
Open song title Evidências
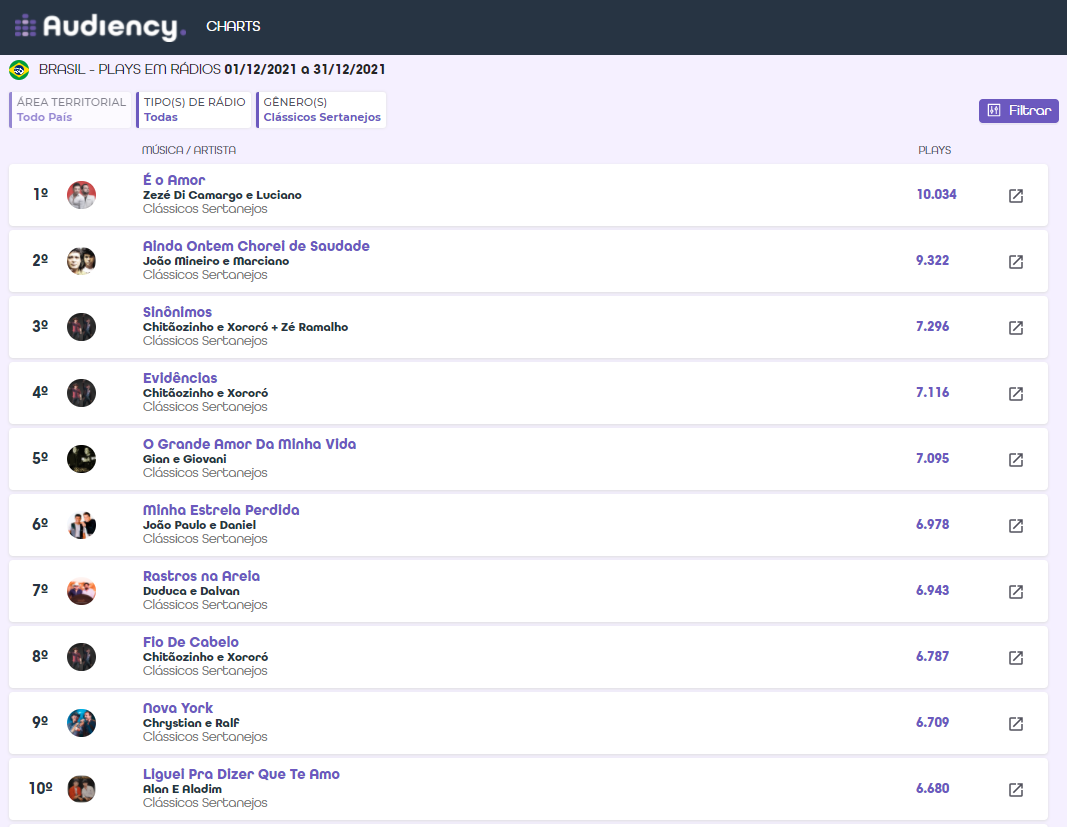(180, 378)
